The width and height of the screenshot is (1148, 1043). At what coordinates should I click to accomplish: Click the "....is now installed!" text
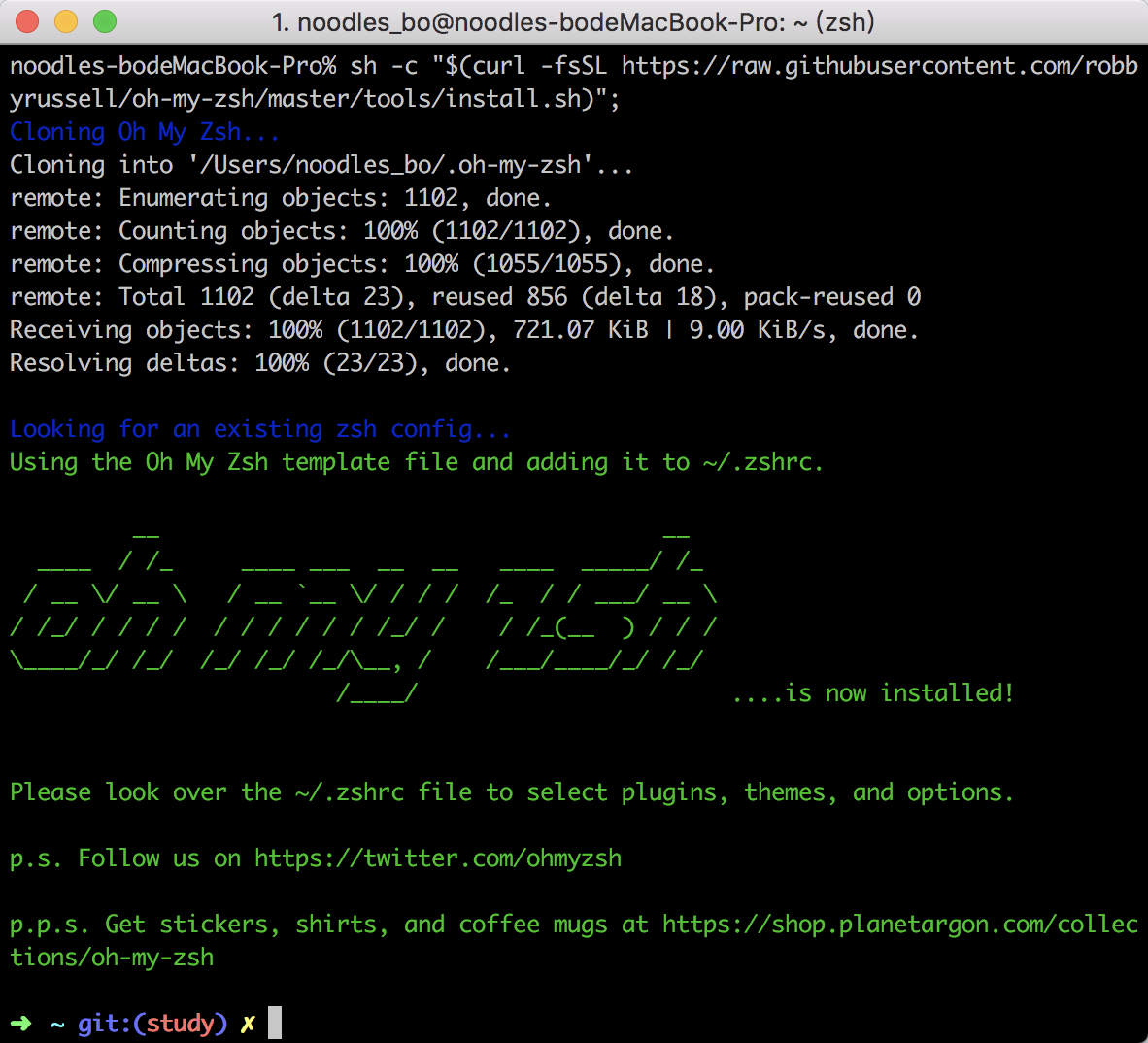[873, 693]
